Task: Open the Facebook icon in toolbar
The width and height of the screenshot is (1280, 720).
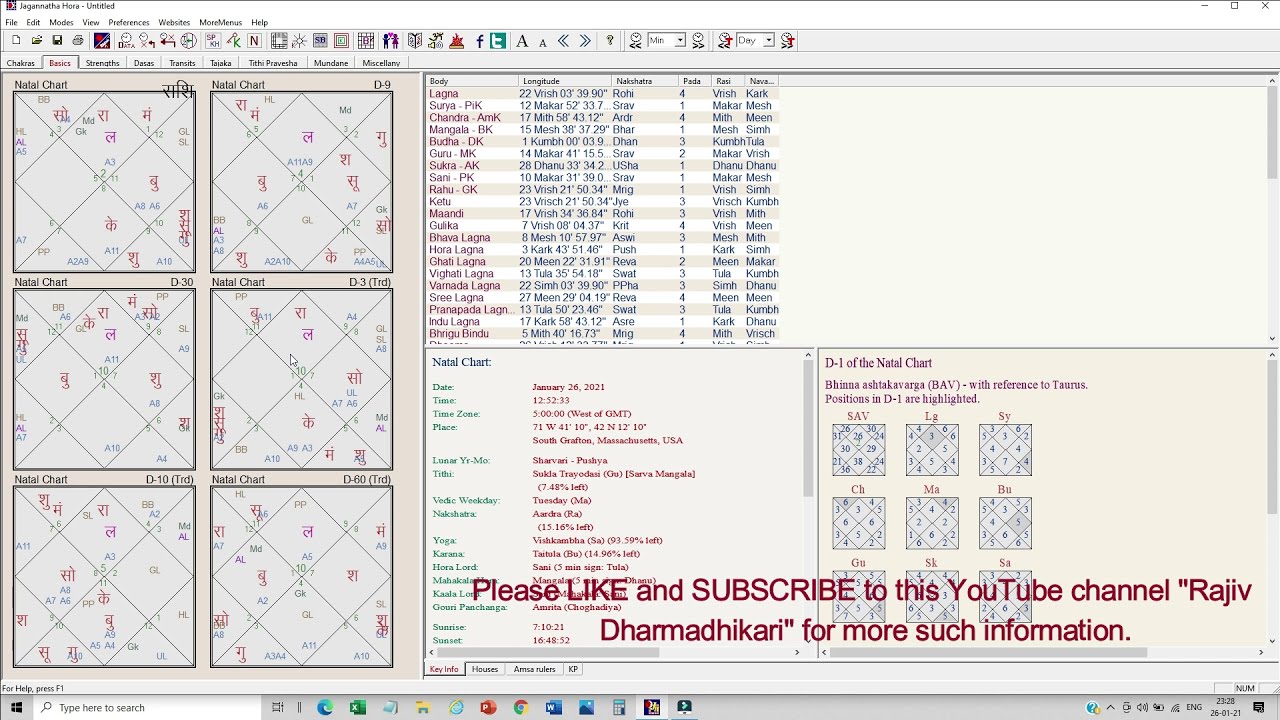Action: pos(480,41)
